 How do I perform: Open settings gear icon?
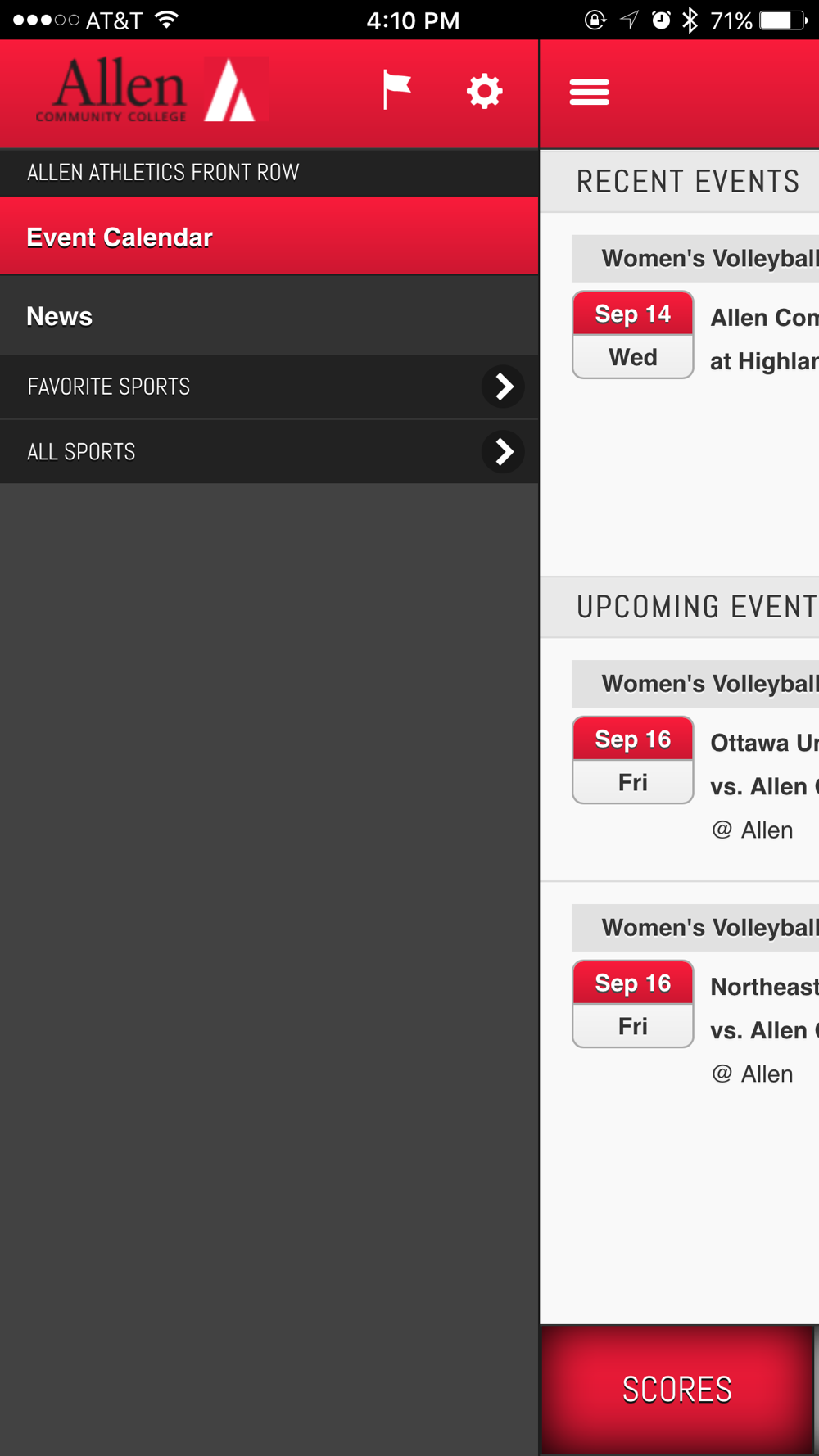click(484, 90)
